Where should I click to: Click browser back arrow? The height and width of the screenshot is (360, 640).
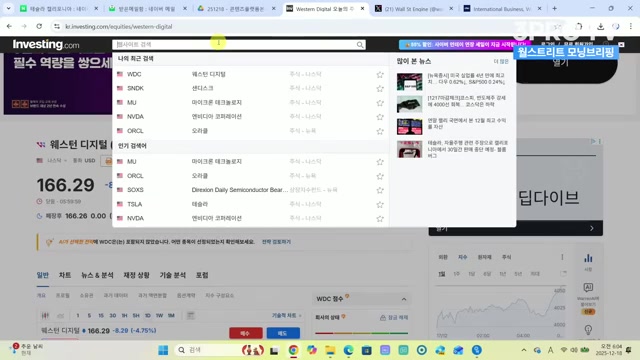(9, 26)
